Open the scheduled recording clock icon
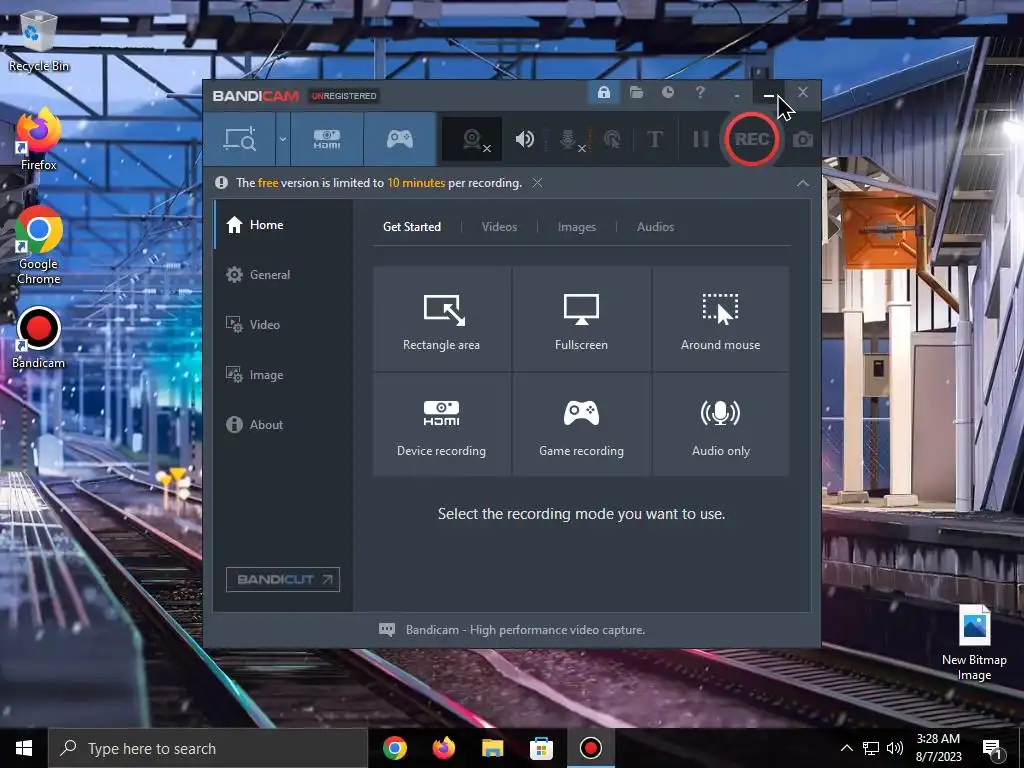 pyautogui.click(x=667, y=92)
